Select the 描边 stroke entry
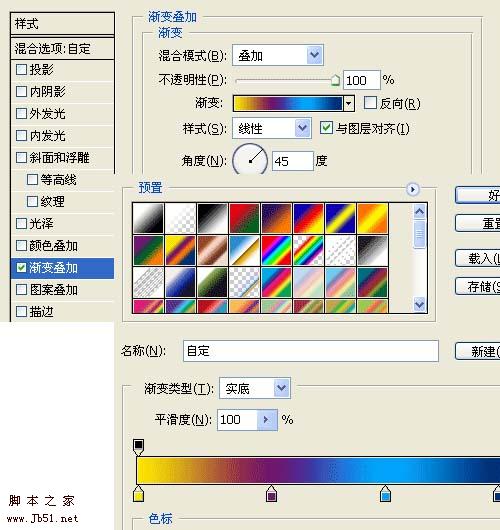 pos(63,311)
